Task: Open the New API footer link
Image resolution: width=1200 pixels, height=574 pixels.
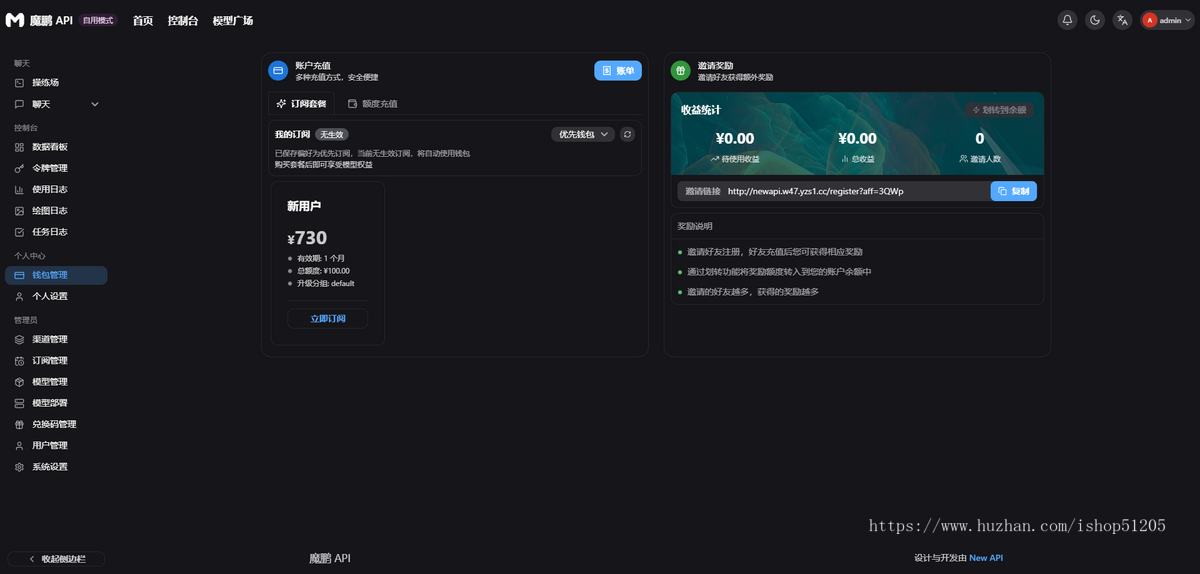Action: point(986,558)
